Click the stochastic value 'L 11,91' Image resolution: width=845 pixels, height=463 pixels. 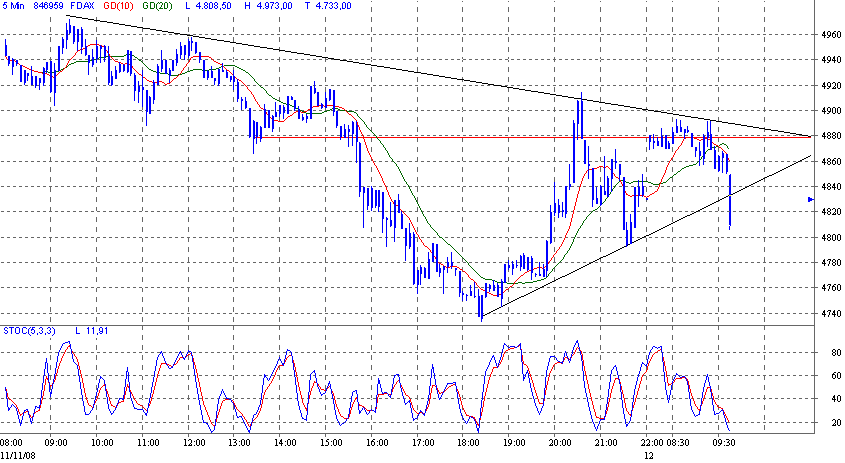(92, 330)
